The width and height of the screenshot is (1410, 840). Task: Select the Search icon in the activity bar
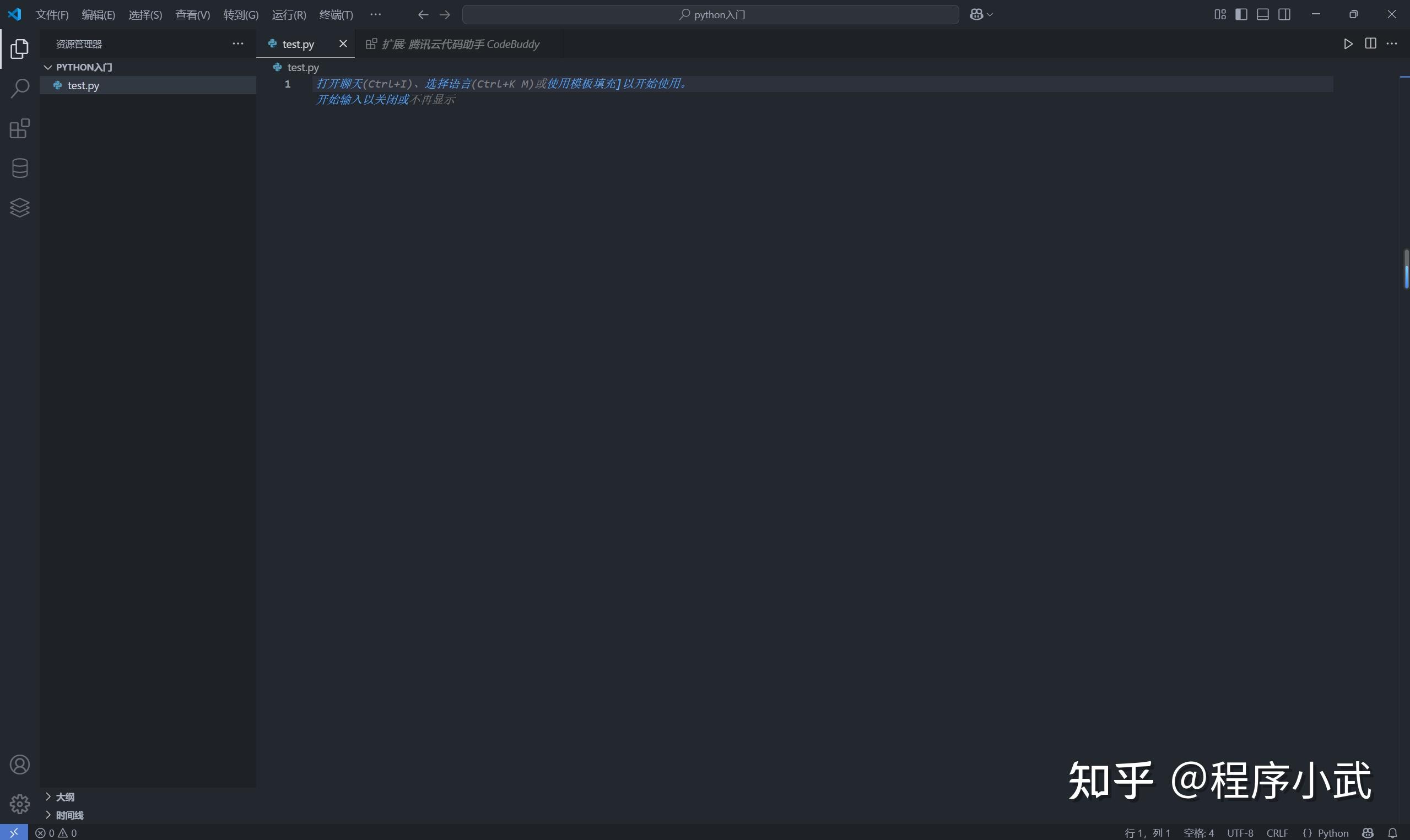click(20, 88)
